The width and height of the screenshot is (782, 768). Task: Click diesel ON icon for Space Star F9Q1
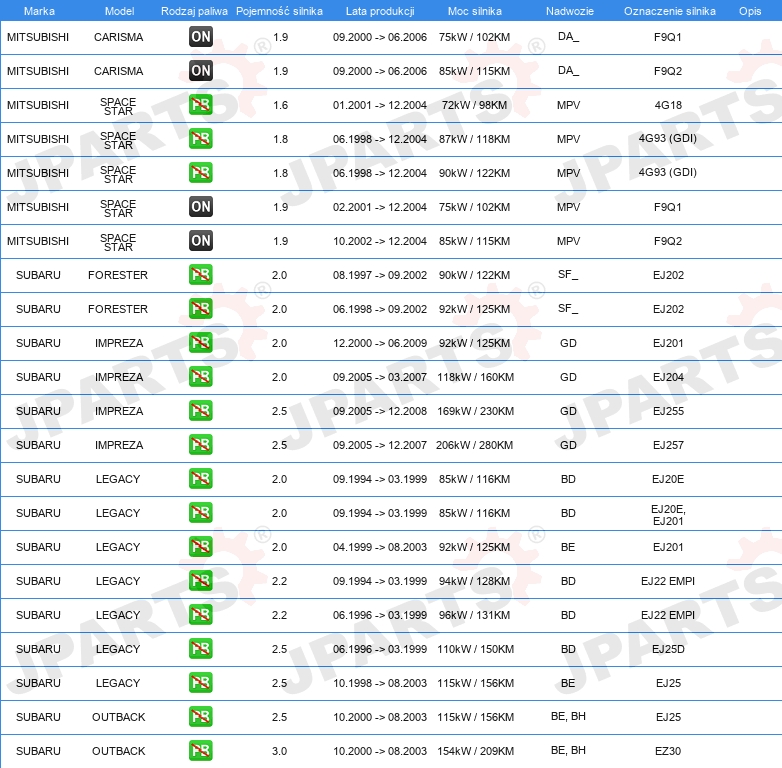200,206
